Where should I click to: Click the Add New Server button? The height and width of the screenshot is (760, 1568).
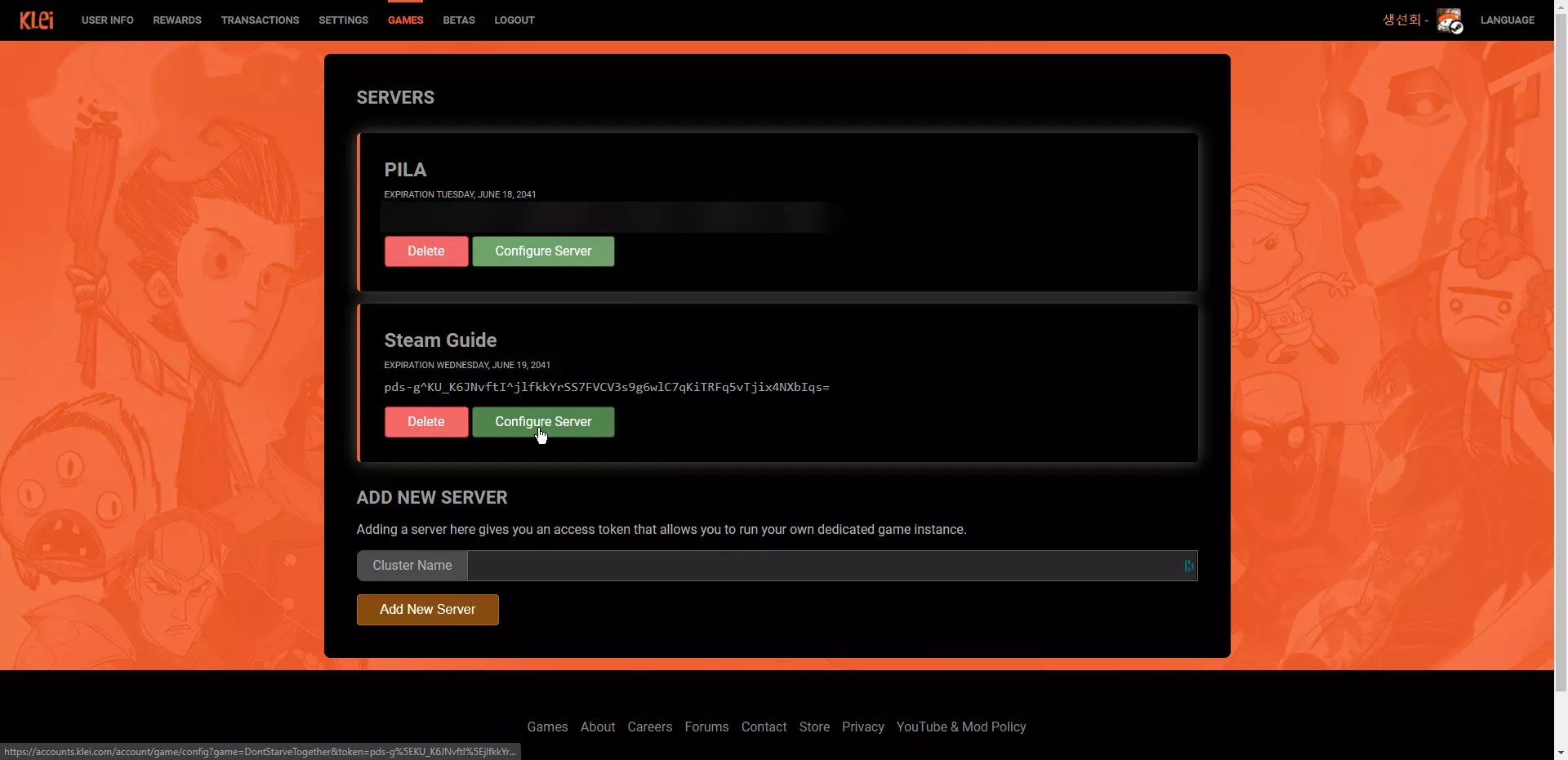click(x=428, y=610)
